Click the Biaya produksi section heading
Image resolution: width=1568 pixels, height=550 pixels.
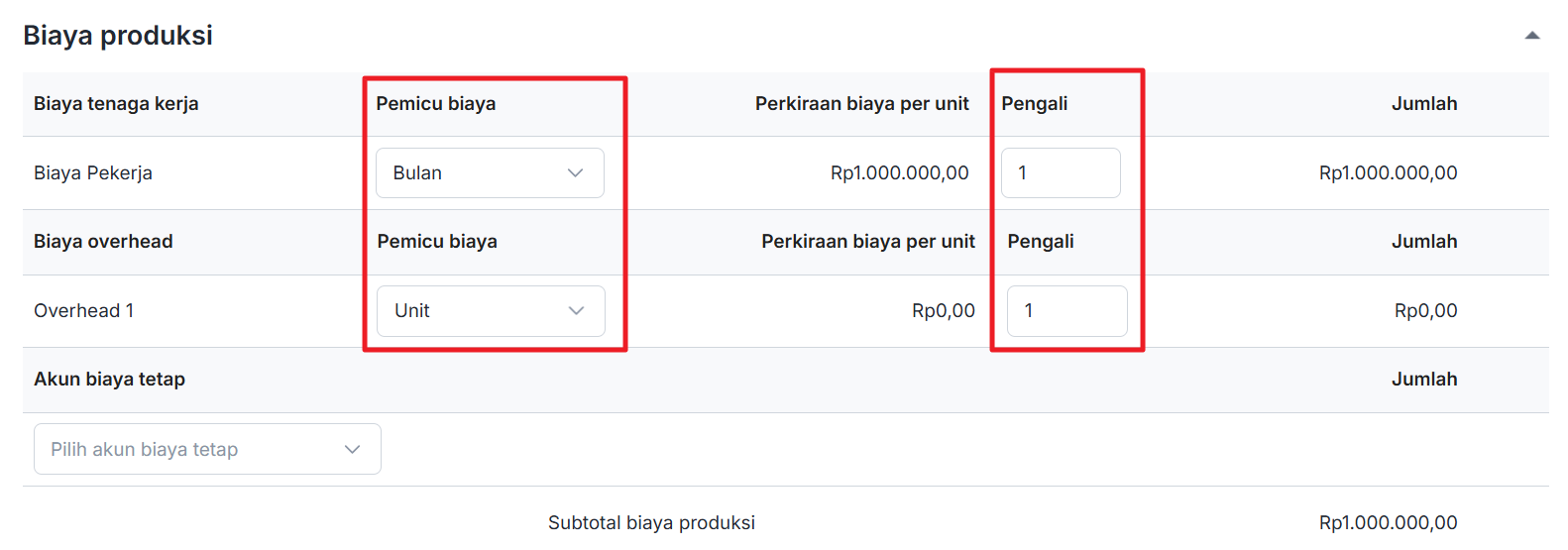point(118,36)
